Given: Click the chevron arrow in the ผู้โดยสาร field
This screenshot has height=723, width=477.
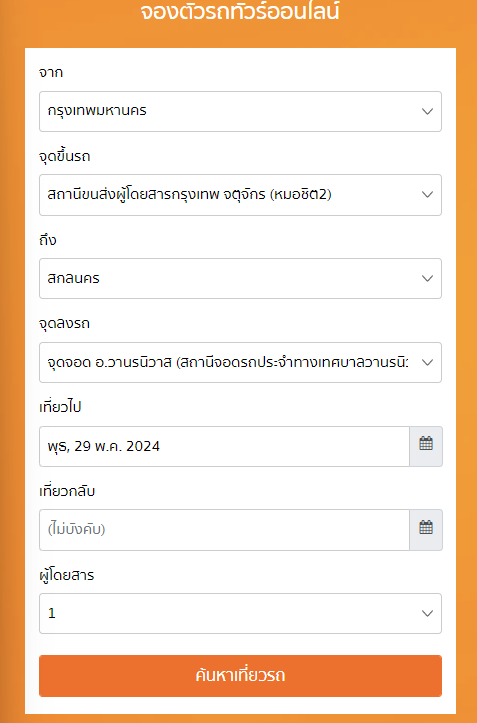Looking at the screenshot, I should click(x=427, y=613).
